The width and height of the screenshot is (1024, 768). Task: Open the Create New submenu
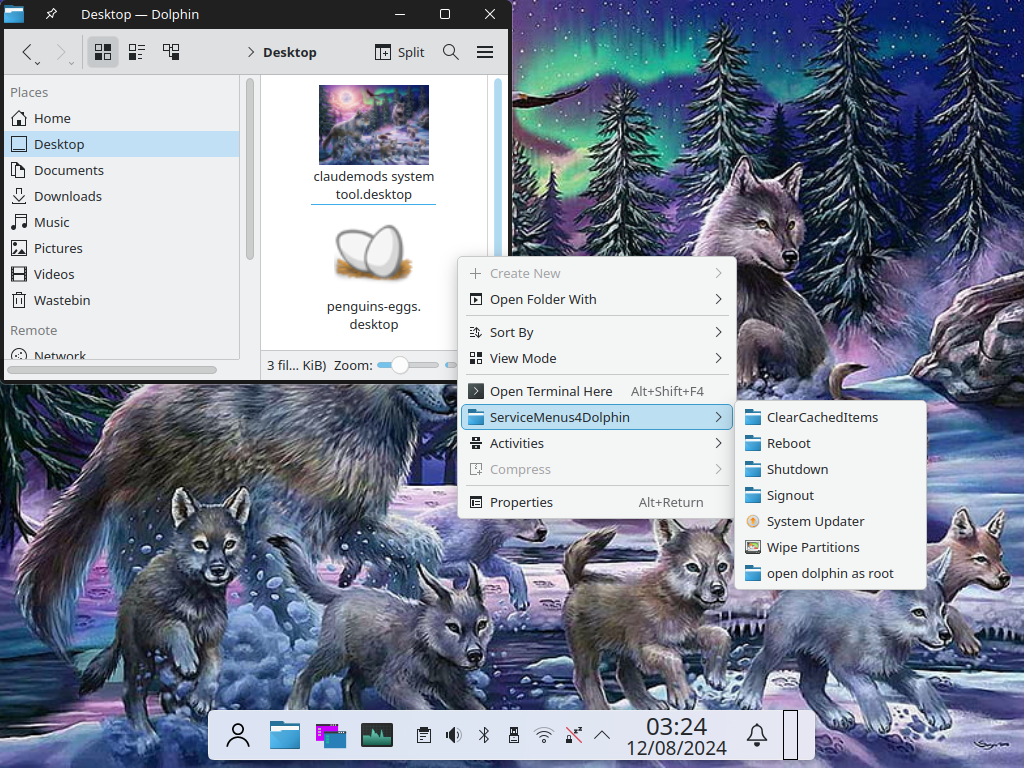click(596, 274)
